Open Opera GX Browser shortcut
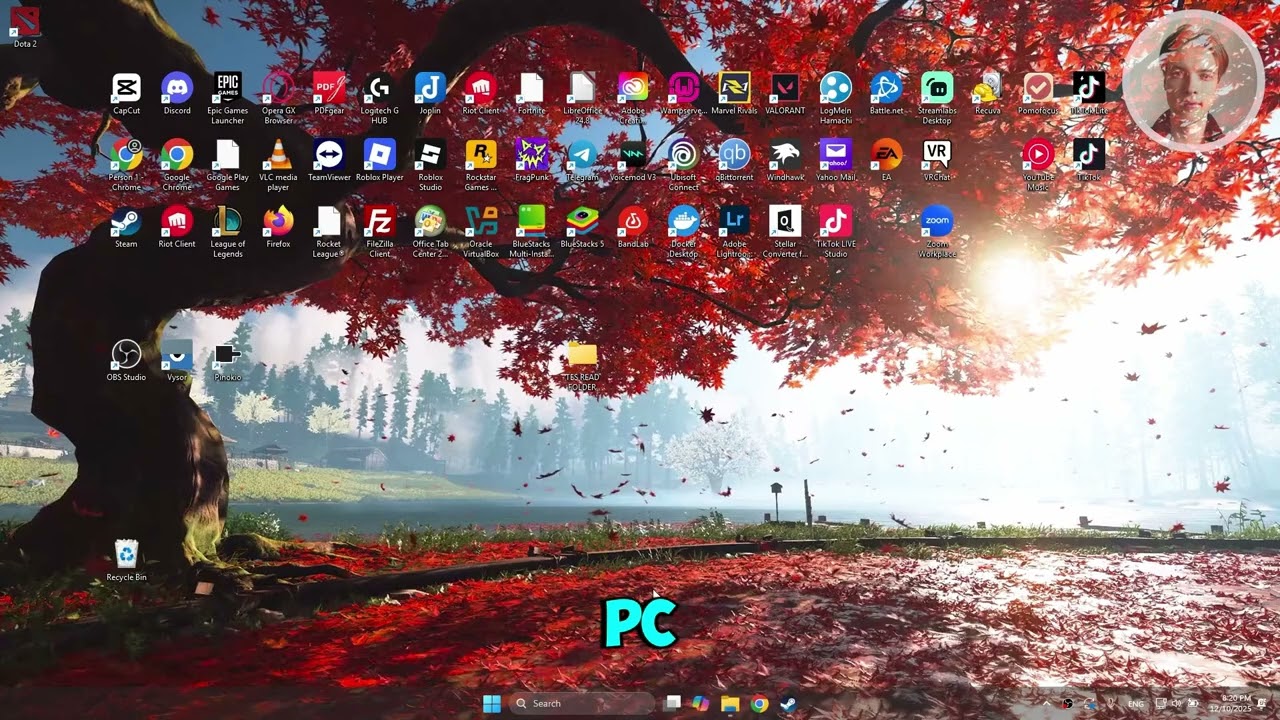The height and width of the screenshot is (720, 1280). pyautogui.click(x=278, y=98)
